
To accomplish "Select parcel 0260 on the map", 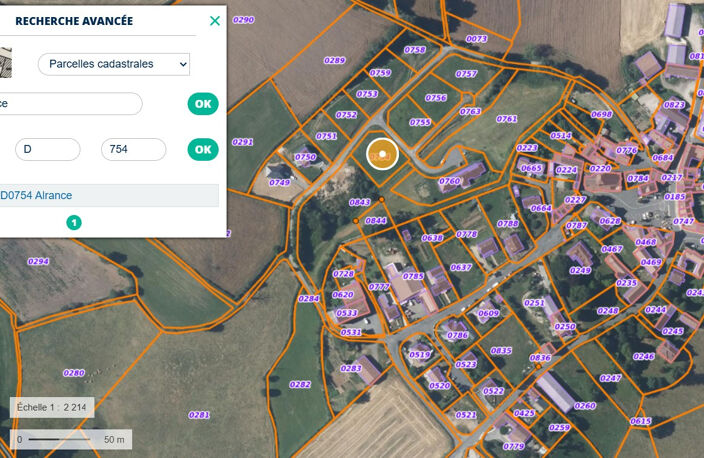I will tap(585, 406).
